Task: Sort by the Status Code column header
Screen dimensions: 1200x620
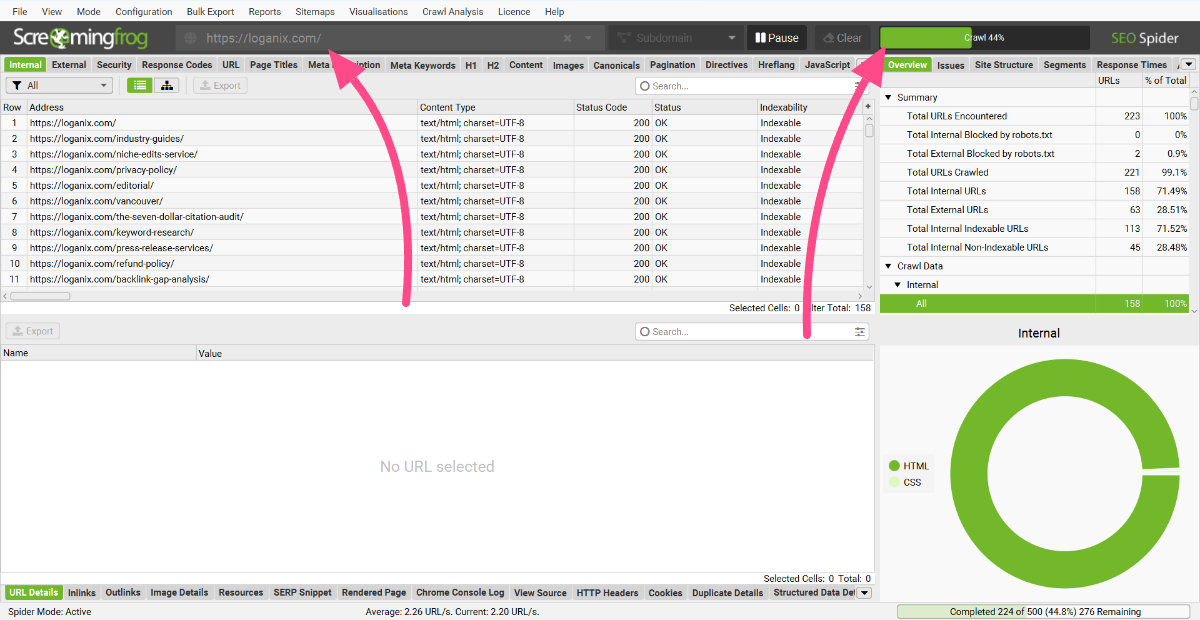Action: [x=612, y=107]
